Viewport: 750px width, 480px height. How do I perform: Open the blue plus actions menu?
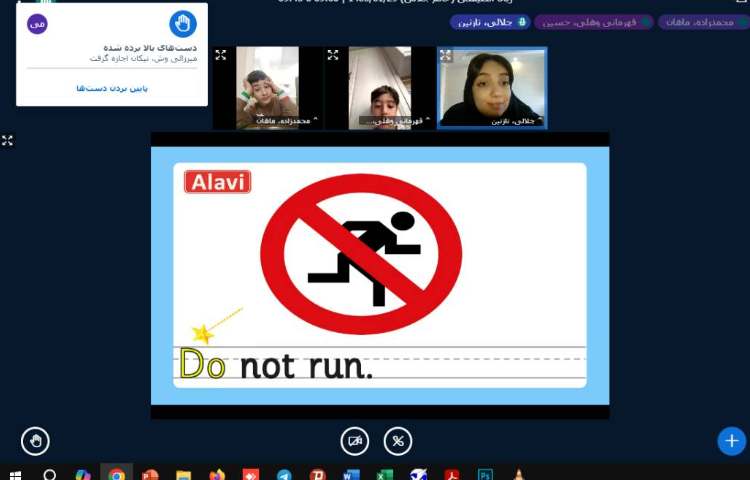[x=732, y=441]
